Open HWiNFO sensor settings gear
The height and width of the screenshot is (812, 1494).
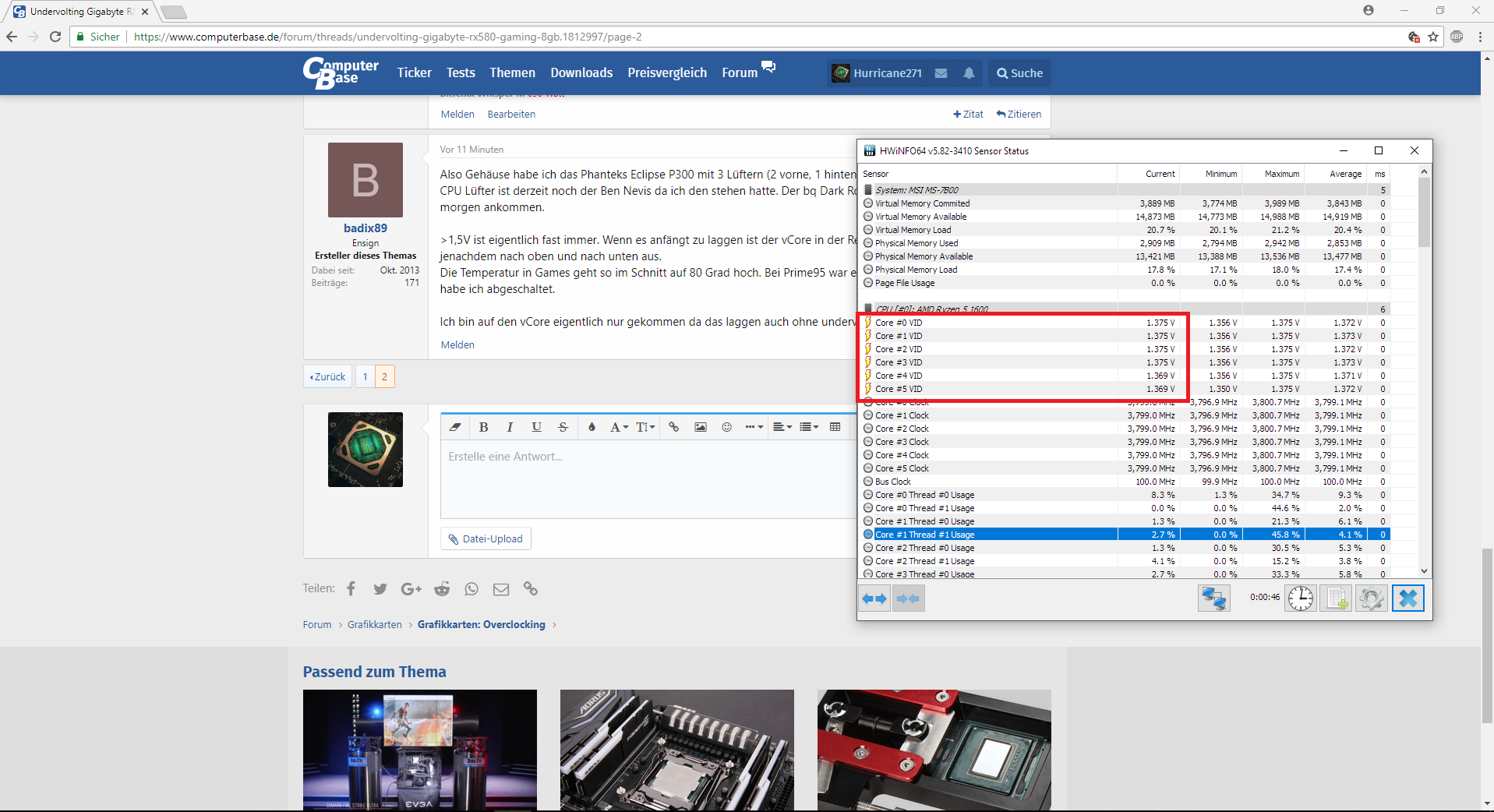pos(1372,598)
